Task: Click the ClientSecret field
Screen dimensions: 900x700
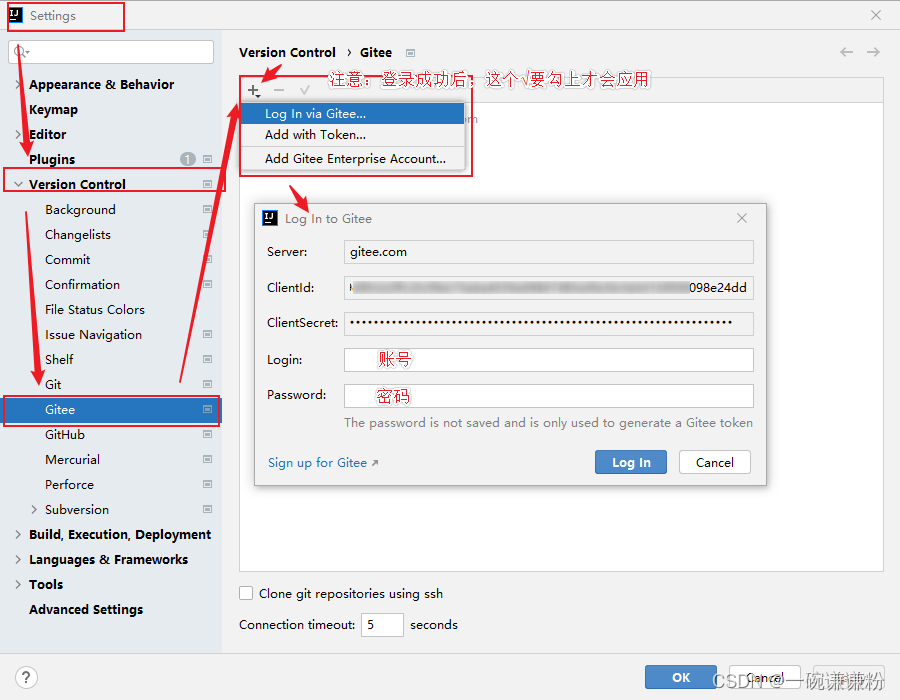Action: 549,324
